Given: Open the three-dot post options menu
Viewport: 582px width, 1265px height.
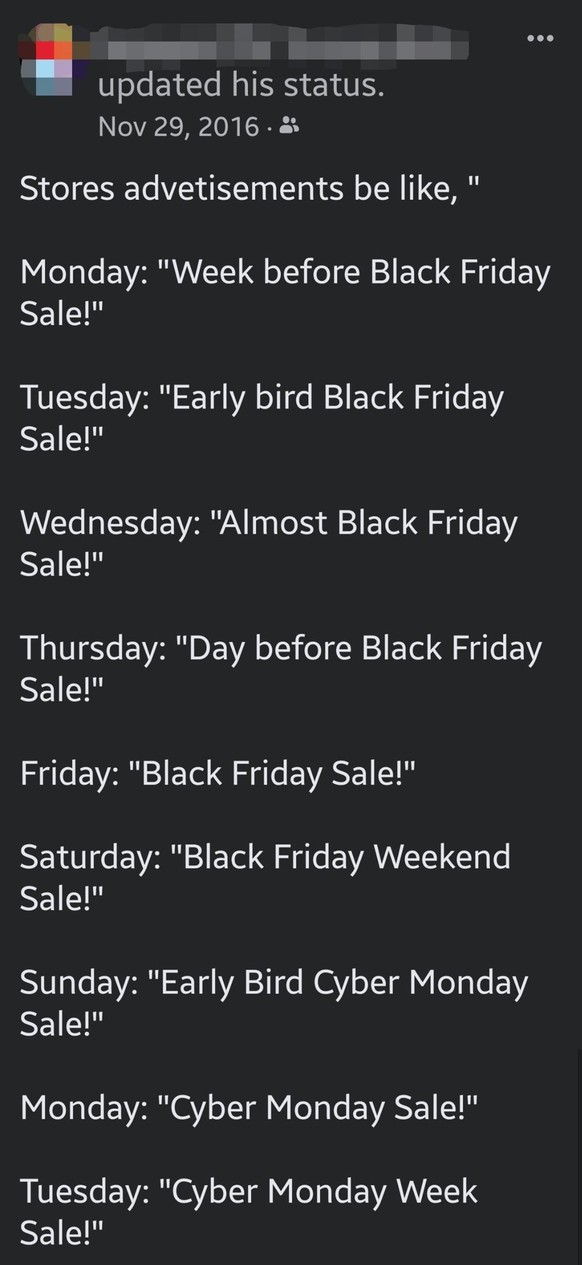Looking at the screenshot, I should coord(540,39).
